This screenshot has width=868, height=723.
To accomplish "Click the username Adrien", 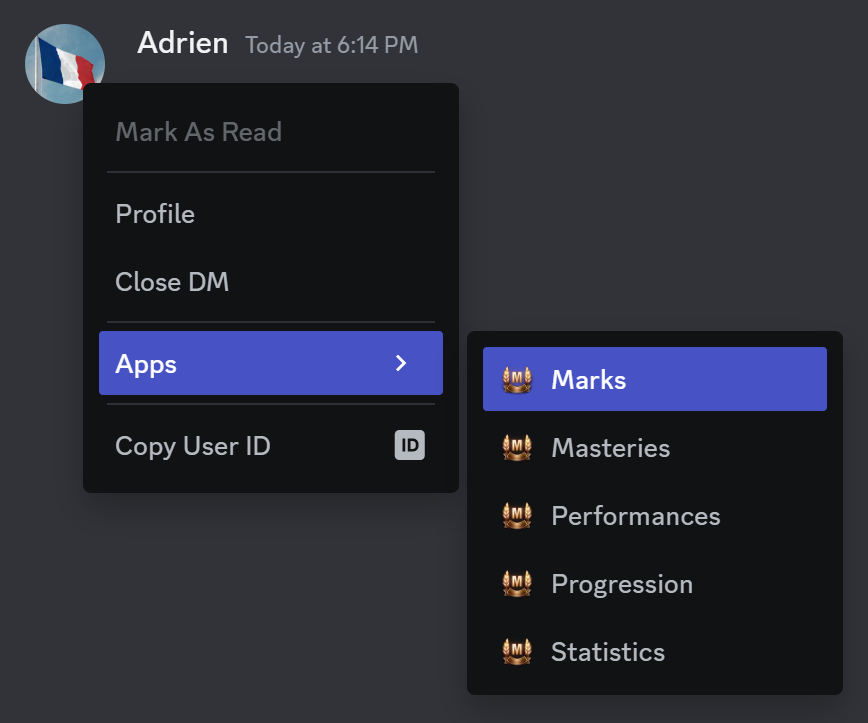I will 182,44.
